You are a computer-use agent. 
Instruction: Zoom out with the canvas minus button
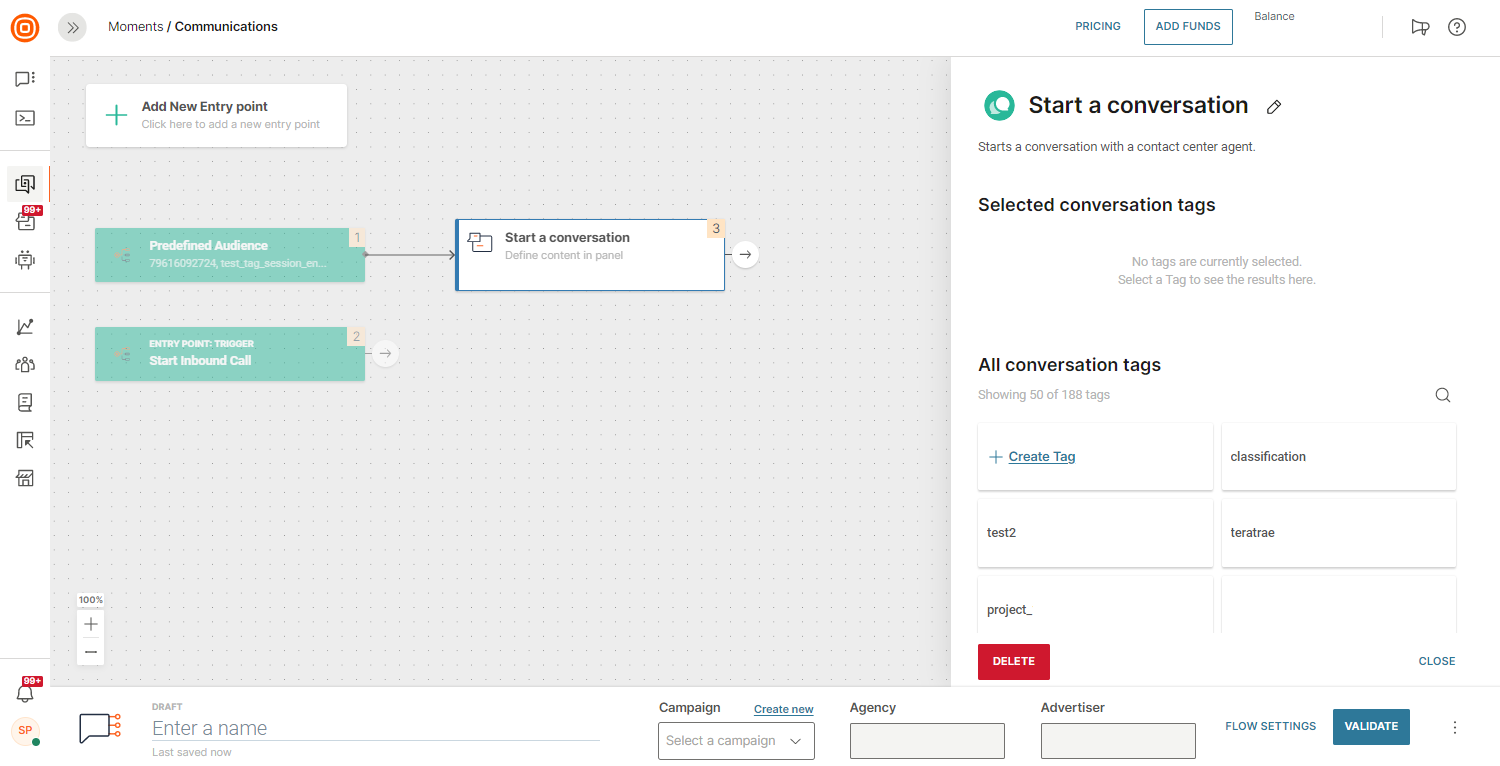tap(91, 652)
